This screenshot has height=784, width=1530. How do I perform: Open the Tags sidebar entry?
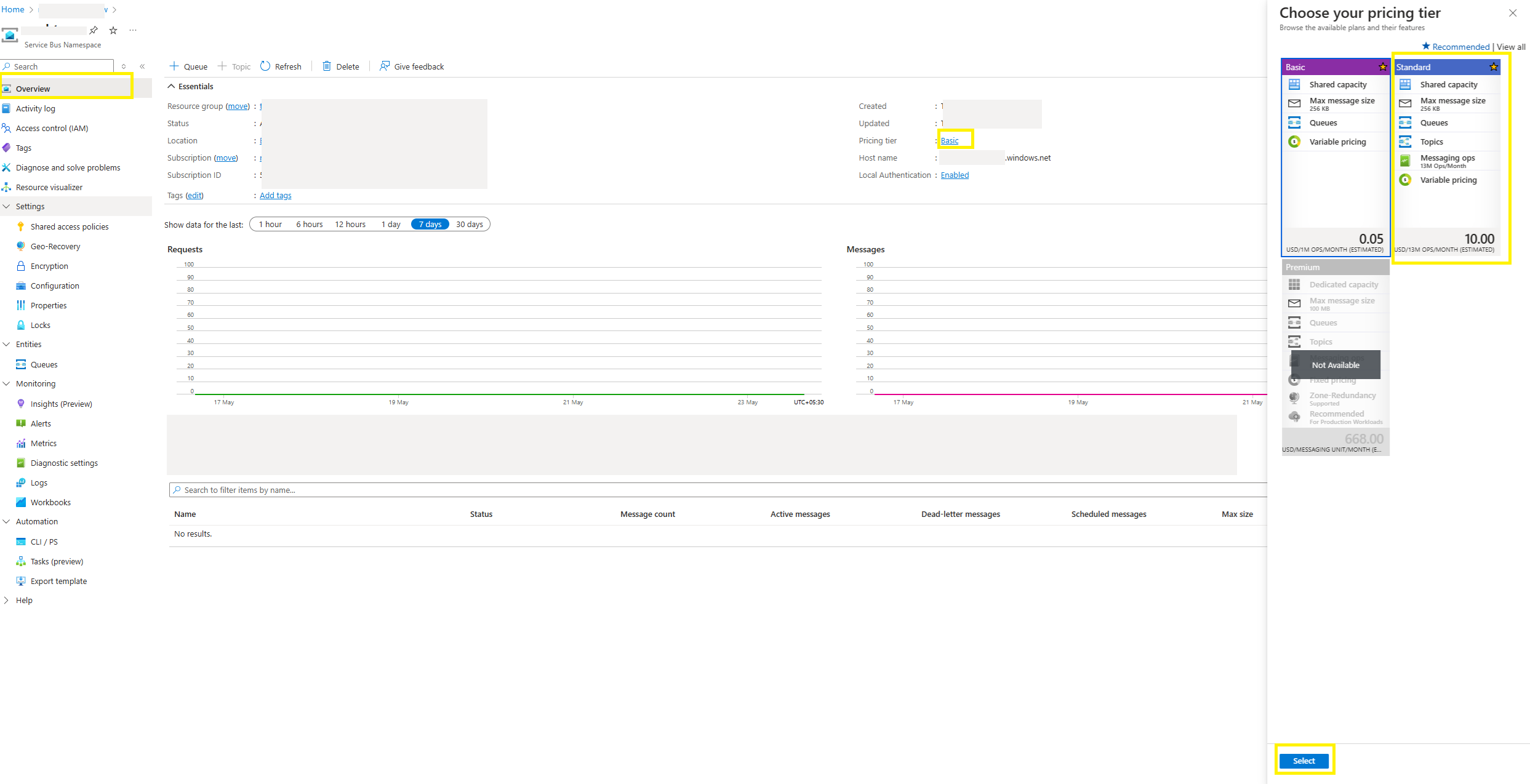[x=23, y=148]
